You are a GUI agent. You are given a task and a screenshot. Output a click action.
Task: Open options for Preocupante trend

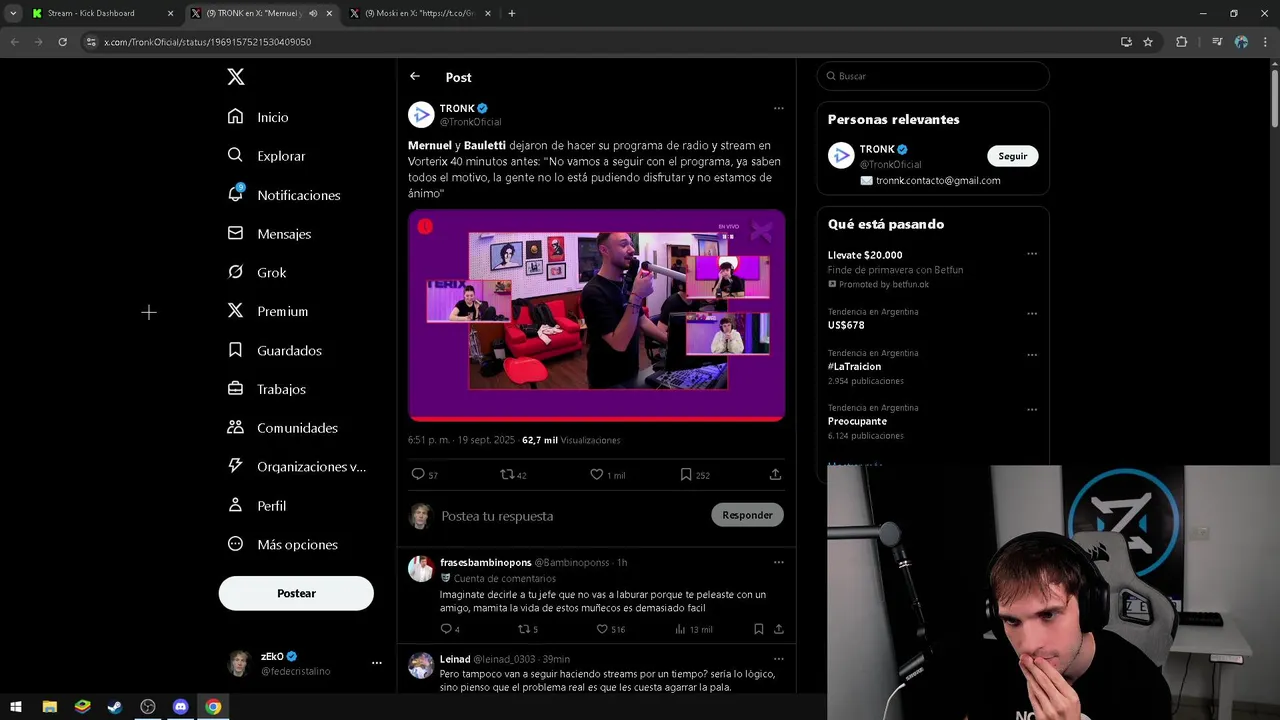pos(1031,409)
